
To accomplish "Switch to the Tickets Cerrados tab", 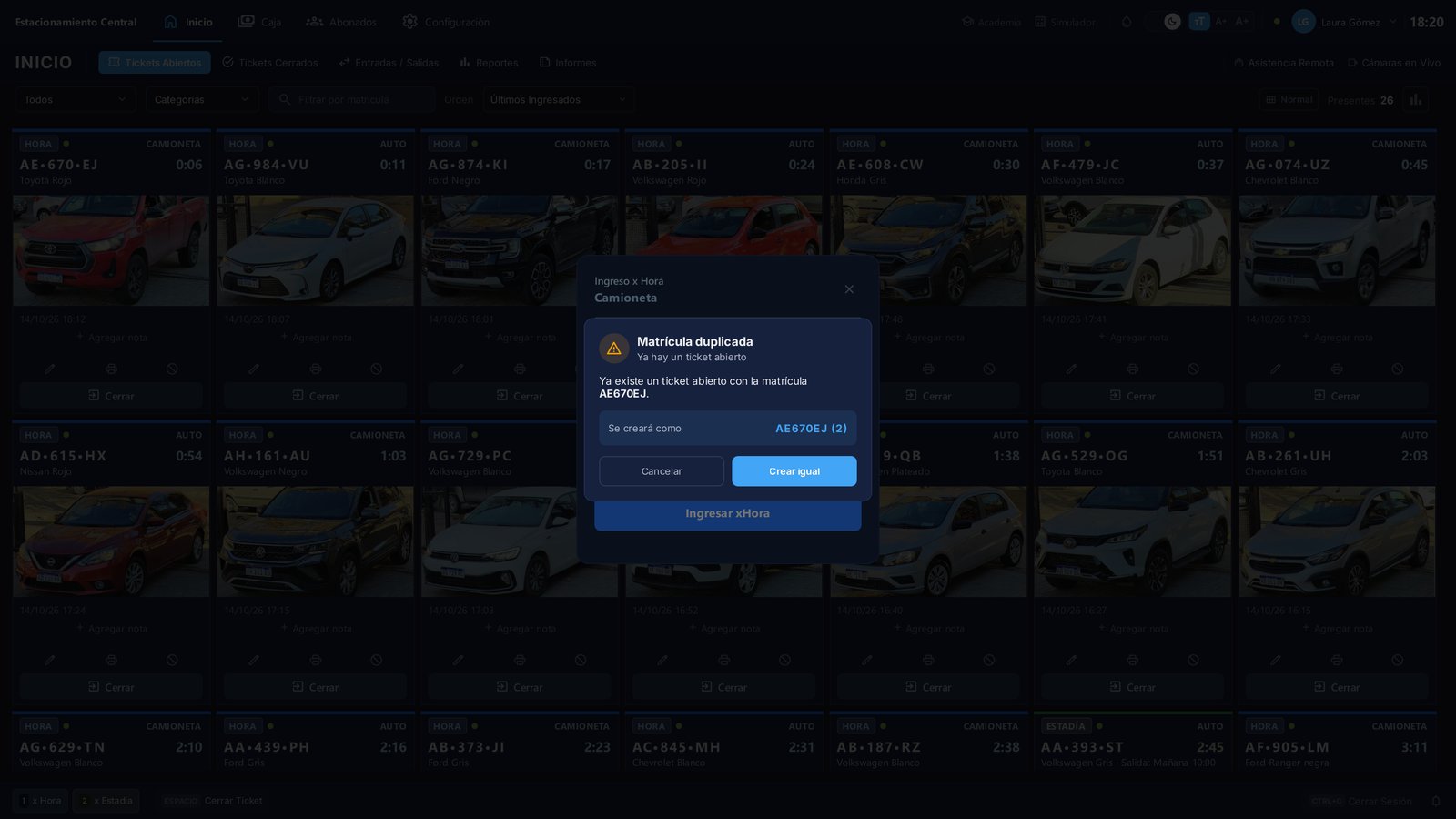I will pyautogui.click(x=270, y=63).
